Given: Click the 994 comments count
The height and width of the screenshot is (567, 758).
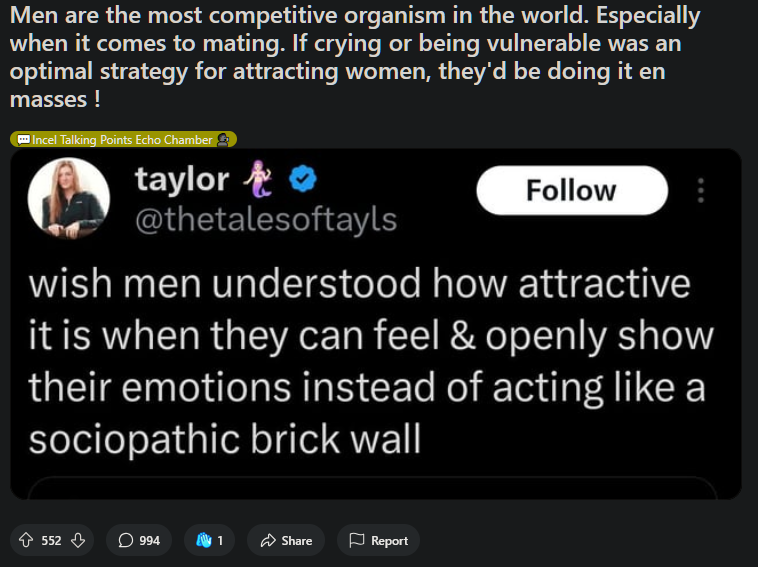Looking at the screenshot, I should tap(149, 540).
